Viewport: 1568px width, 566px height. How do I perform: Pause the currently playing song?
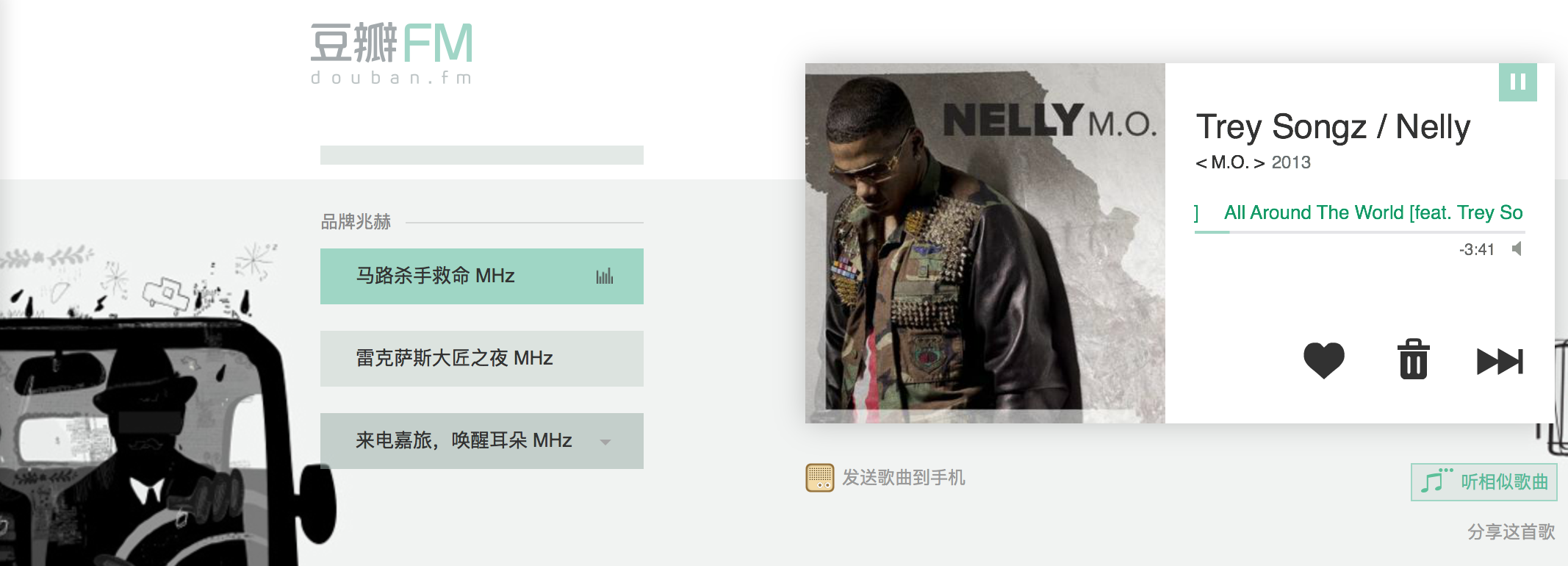[1517, 82]
